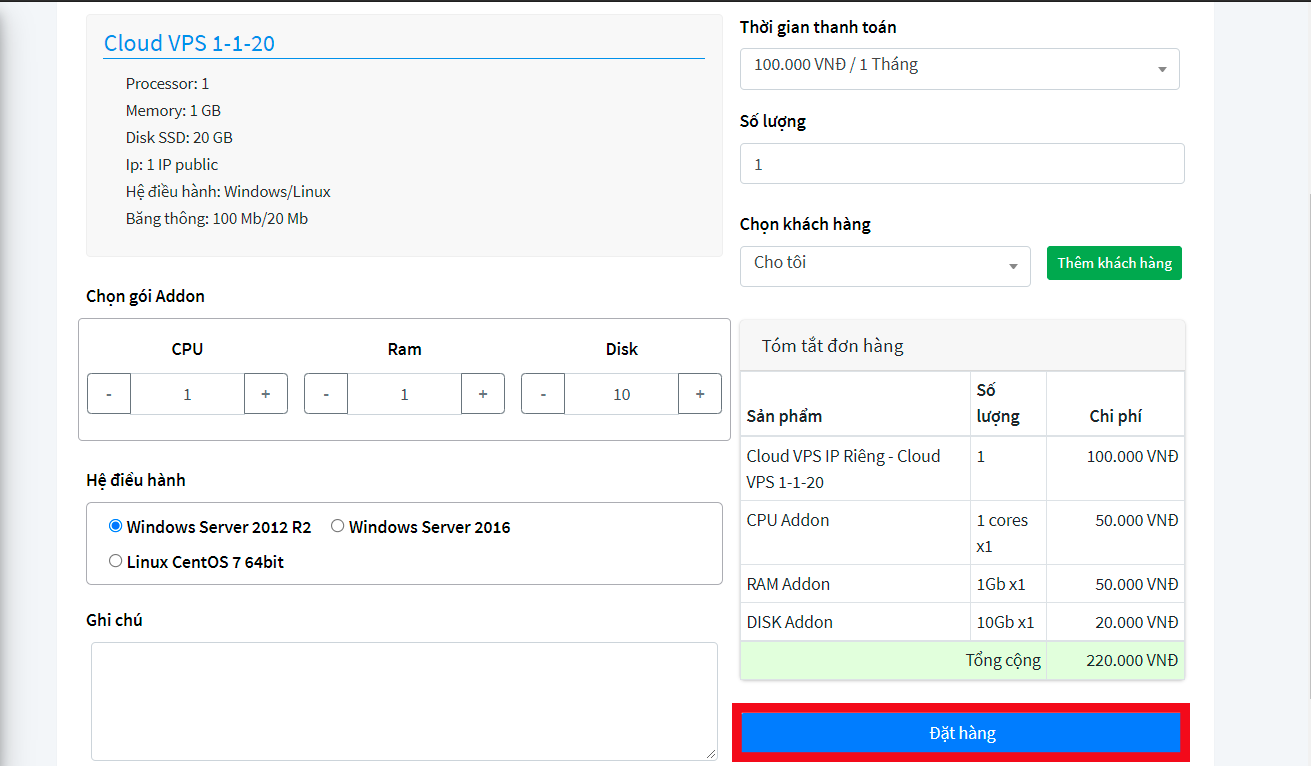Image resolution: width=1311 pixels, height=766 pixels.
Task: Click inside the 'Ghi chú' notes textarea
Action: point(404,700)
